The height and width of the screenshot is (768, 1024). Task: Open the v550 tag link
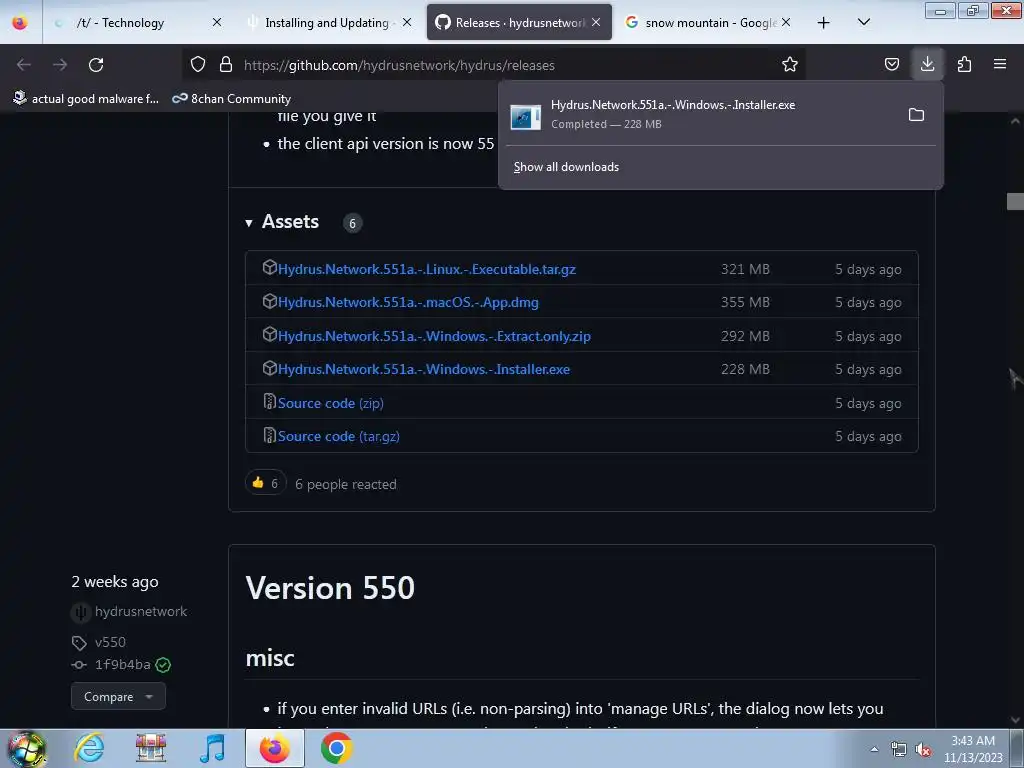(x=110, y=643)
